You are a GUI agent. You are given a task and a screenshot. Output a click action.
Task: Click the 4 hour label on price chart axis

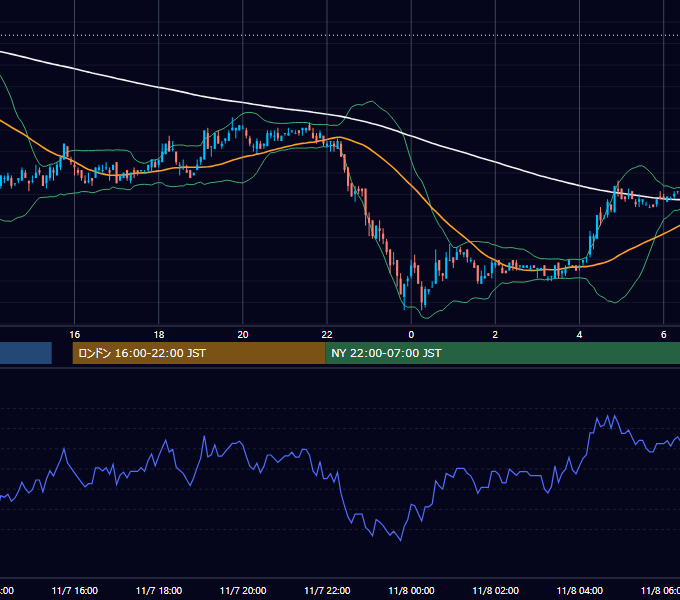click(x=579, y=335)
